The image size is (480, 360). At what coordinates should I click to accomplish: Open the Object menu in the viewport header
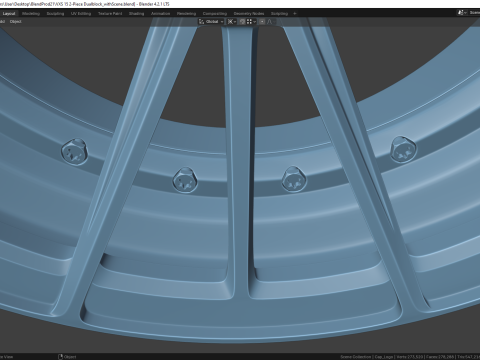(15, 22)
